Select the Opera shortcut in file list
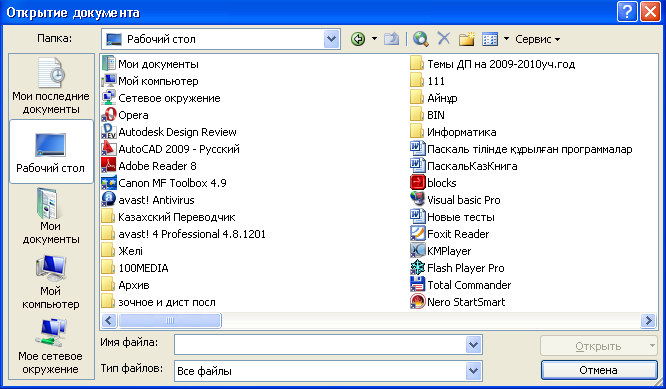The image size is (666, 389). (125, 115)
